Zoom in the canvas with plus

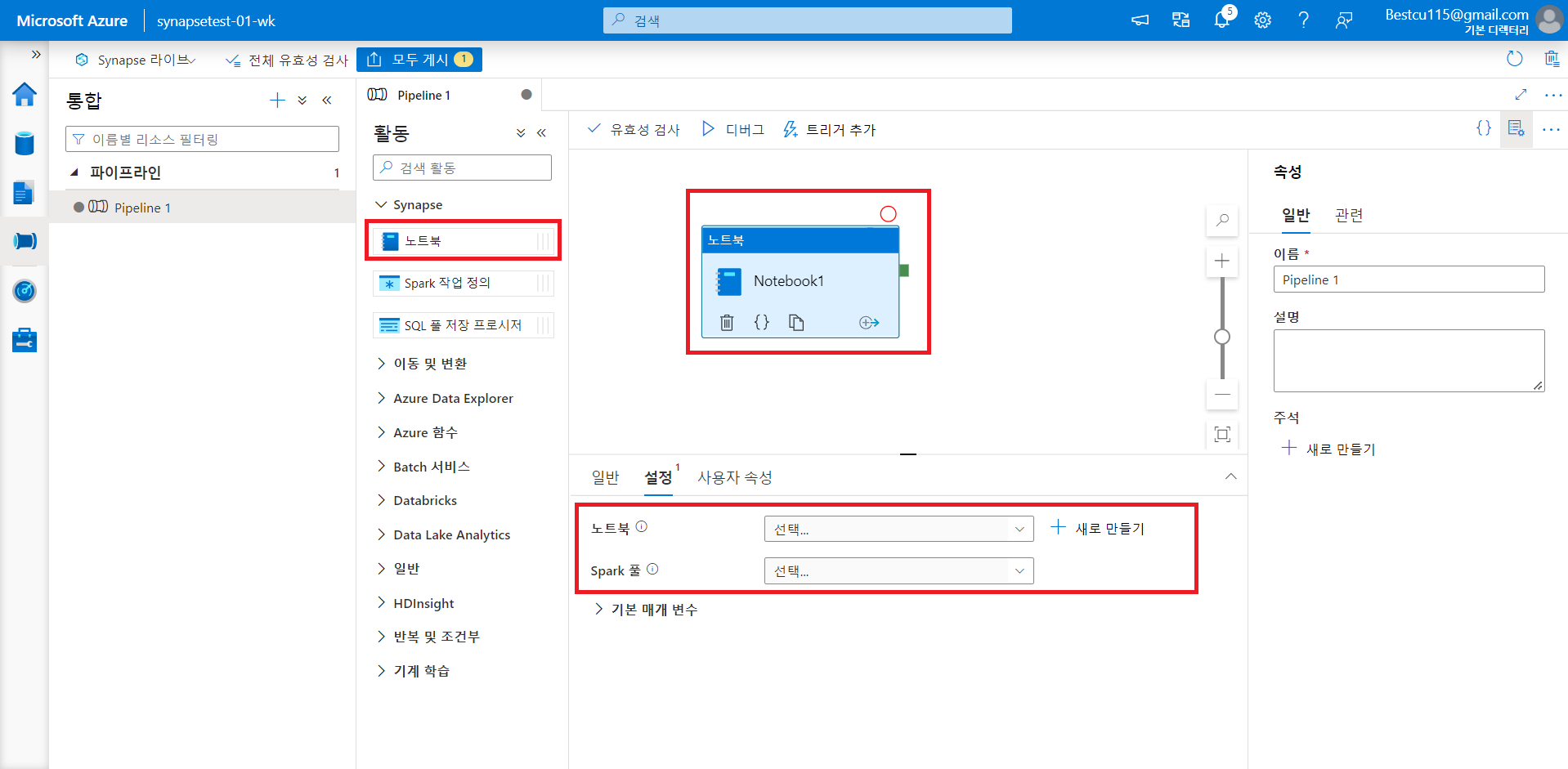(x=1222, y=261)
